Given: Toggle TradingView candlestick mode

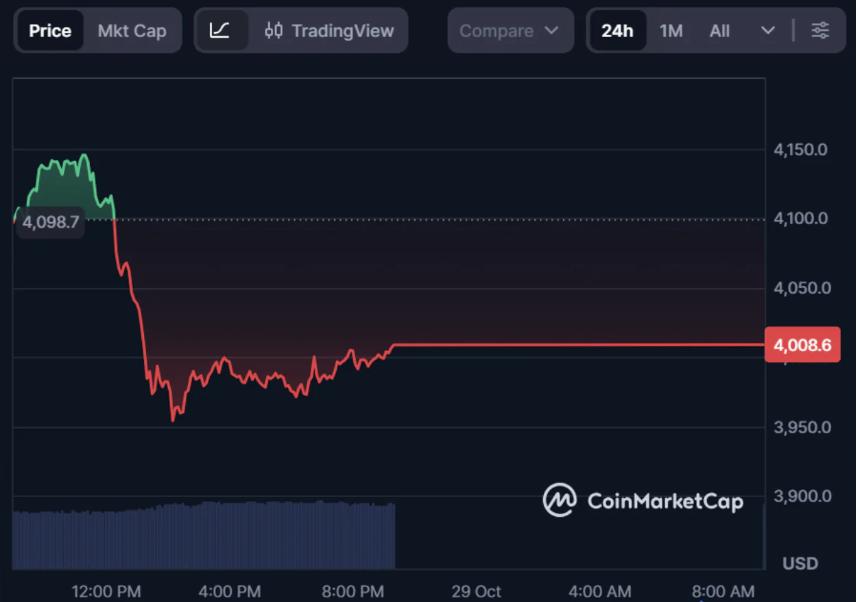Looking at the screenshot, I should pos(273,30).
